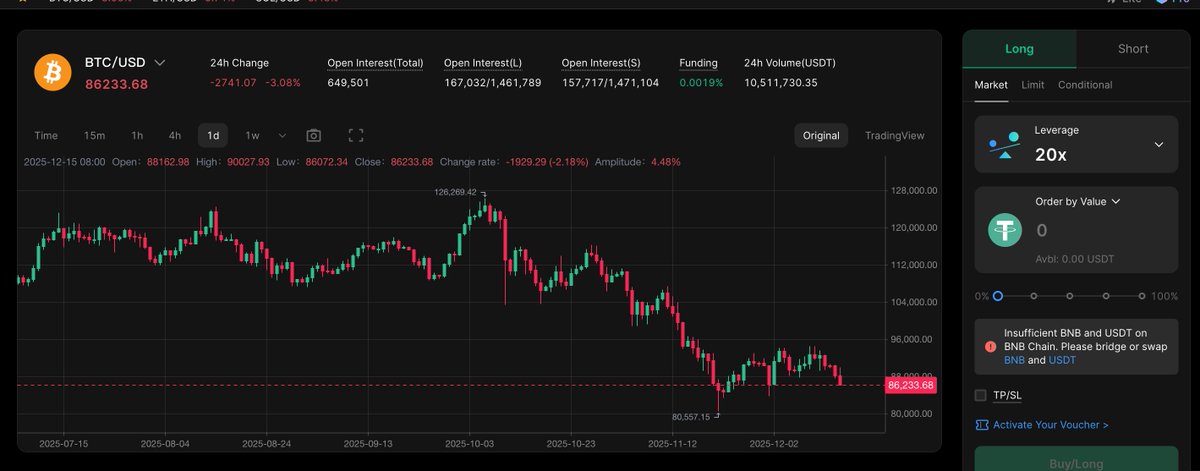Switch chart to 1h interval
The width and height of the screenshot is (1200, 471).
coord(137,135)
